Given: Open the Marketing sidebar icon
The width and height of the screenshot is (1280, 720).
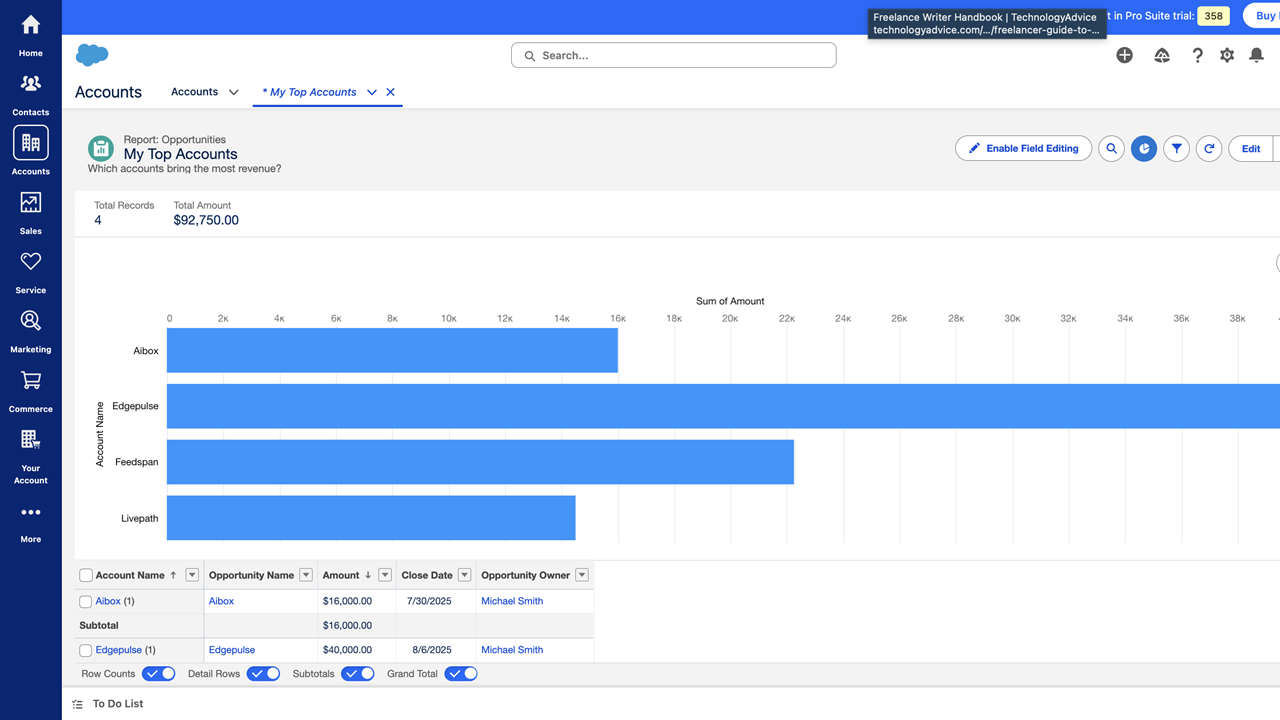Looking at the screenshot, I should point(31,321).
